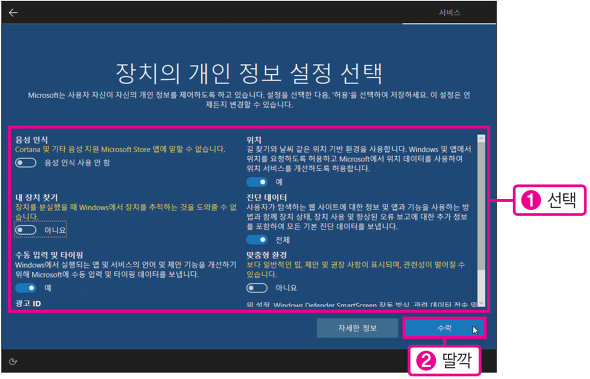Viewport: 590px width, 379px height.
Task: Toggle the 내 장치 찾기 switch
Action: [26, 230]
